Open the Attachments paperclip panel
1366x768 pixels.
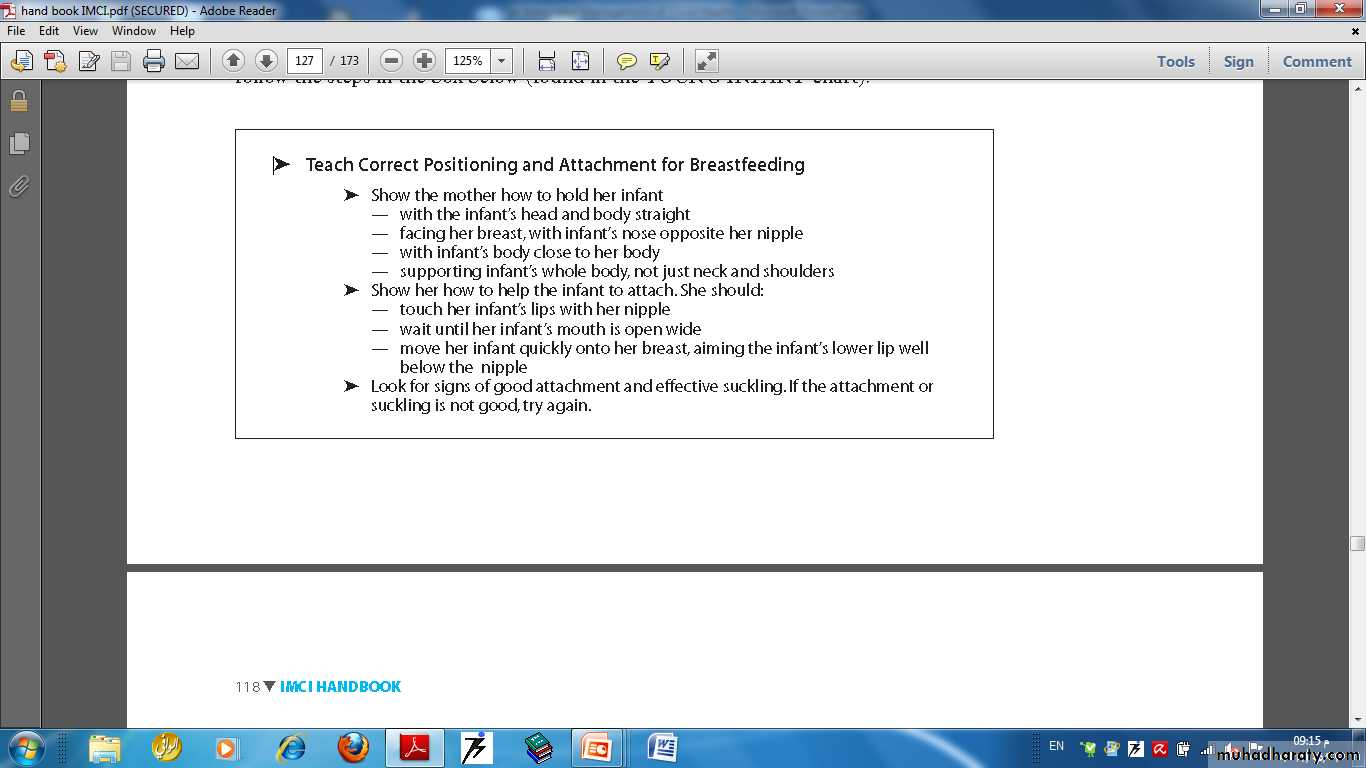tap(19, 186)
